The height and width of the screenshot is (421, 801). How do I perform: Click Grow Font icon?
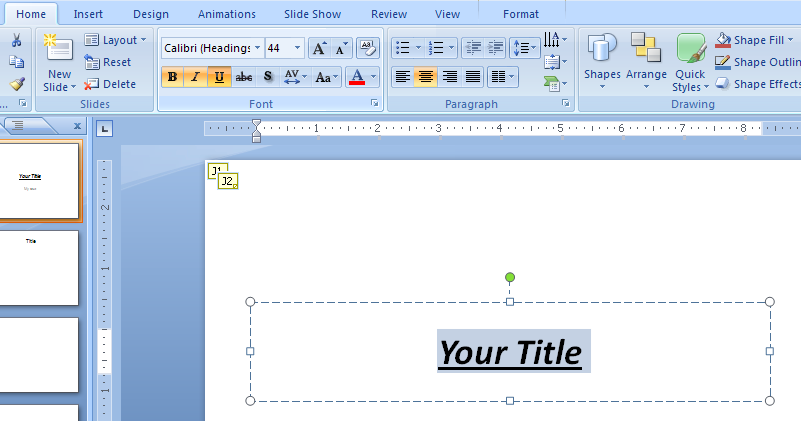point(319,48)
